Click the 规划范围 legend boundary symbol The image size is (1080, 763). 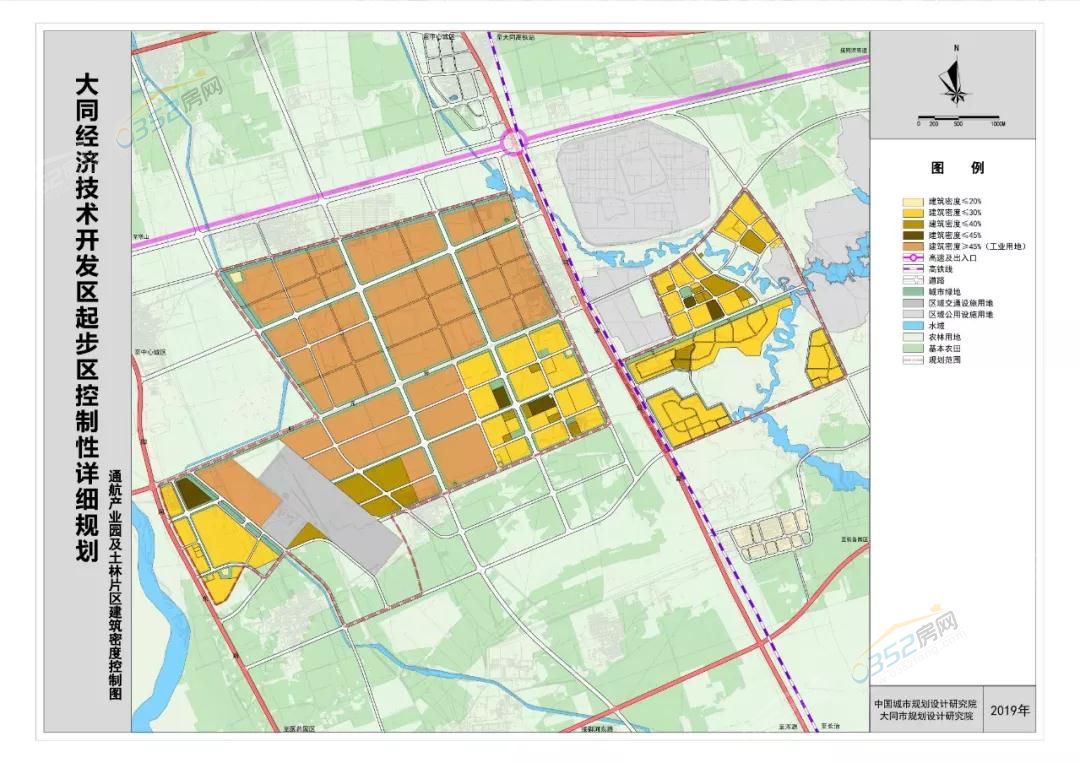[914, 359]
